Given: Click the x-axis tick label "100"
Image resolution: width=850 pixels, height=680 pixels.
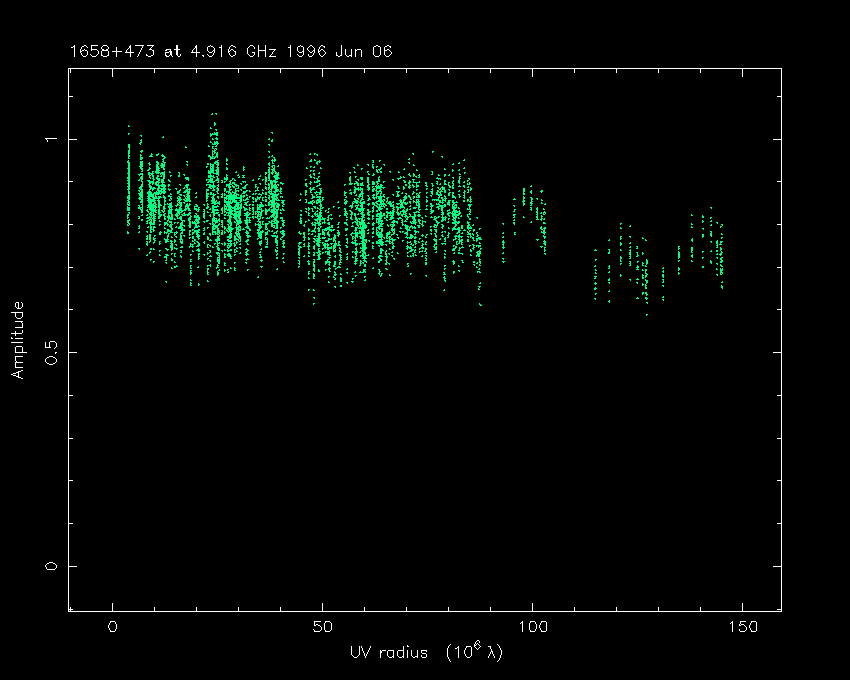Looking at the screenshot, I should coord(532,627).
